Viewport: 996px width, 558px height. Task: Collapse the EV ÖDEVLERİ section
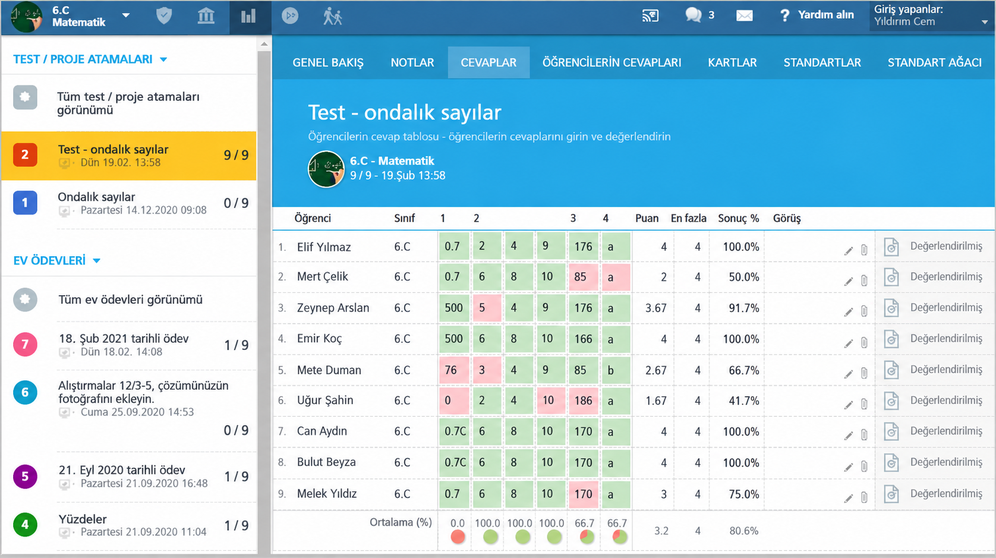pyautogui.click(x=97, y=261)
